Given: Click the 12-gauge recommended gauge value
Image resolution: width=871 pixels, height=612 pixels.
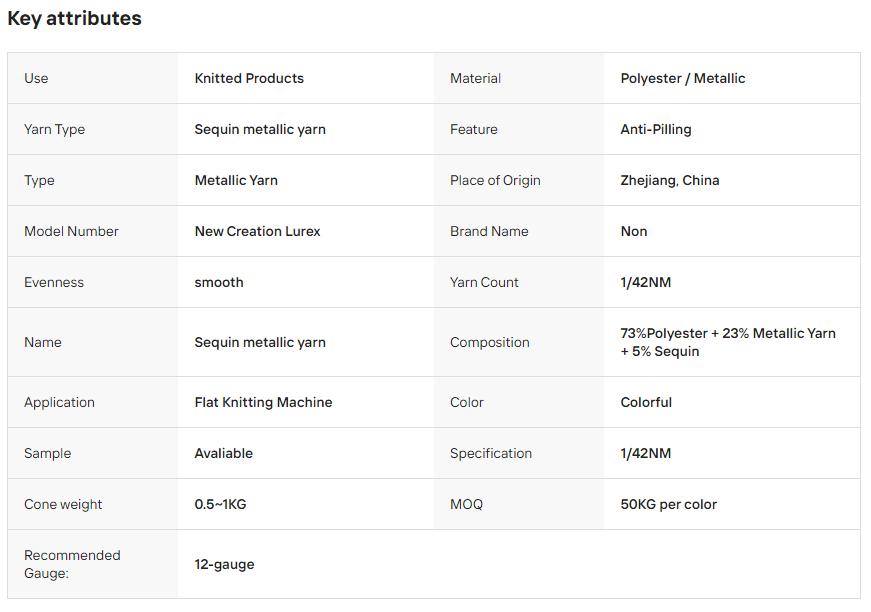Looking at the screenshot, I should pyautogui.click(x=224, y=565).
